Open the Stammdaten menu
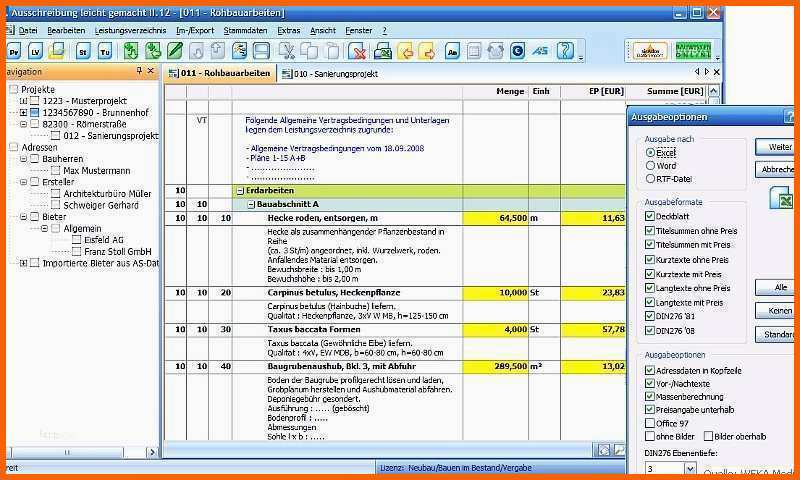This screenshot has height=480, width=800. (245, 31)
